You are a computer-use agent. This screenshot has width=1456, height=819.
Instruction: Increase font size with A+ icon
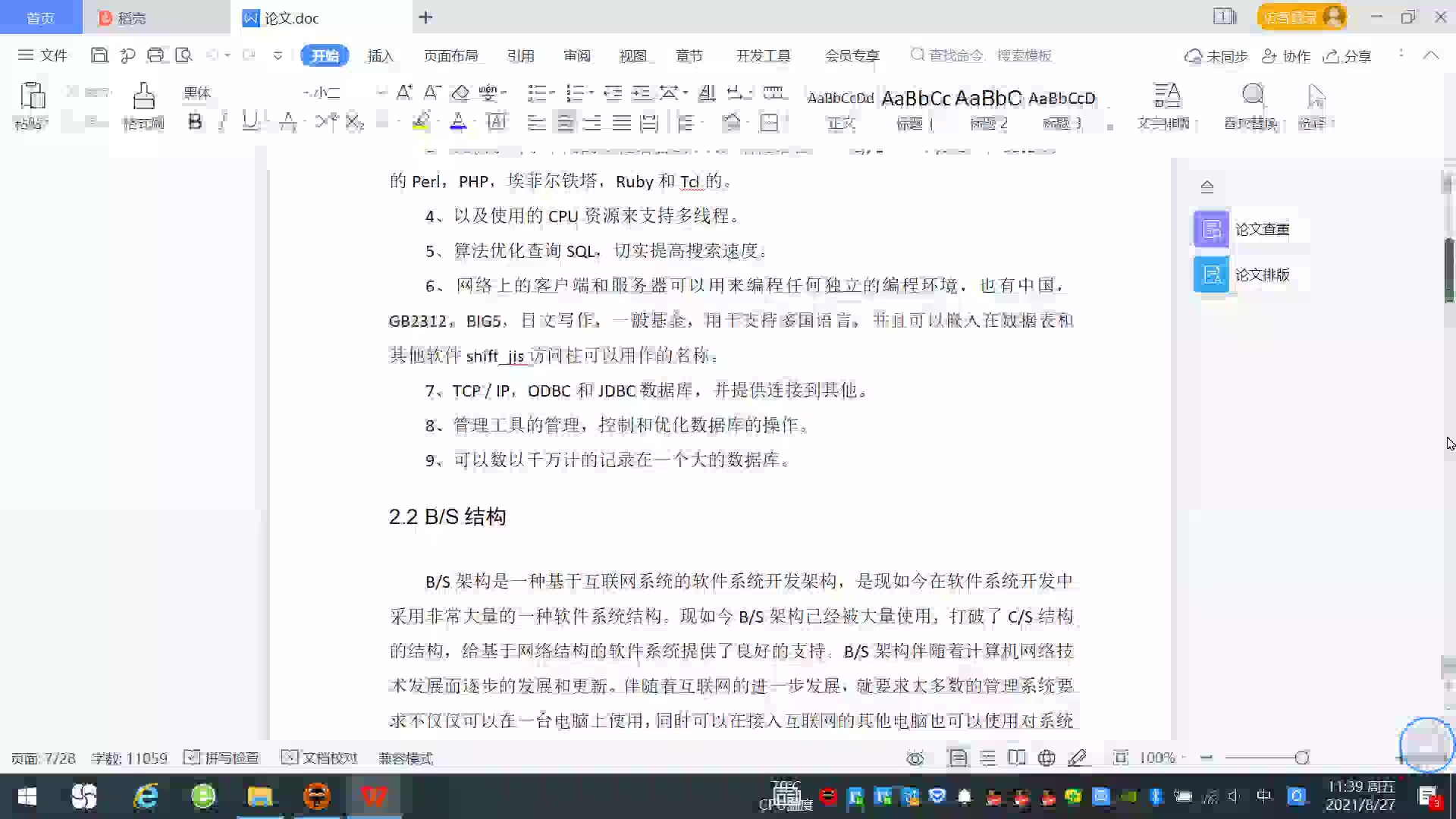(404, 93)
